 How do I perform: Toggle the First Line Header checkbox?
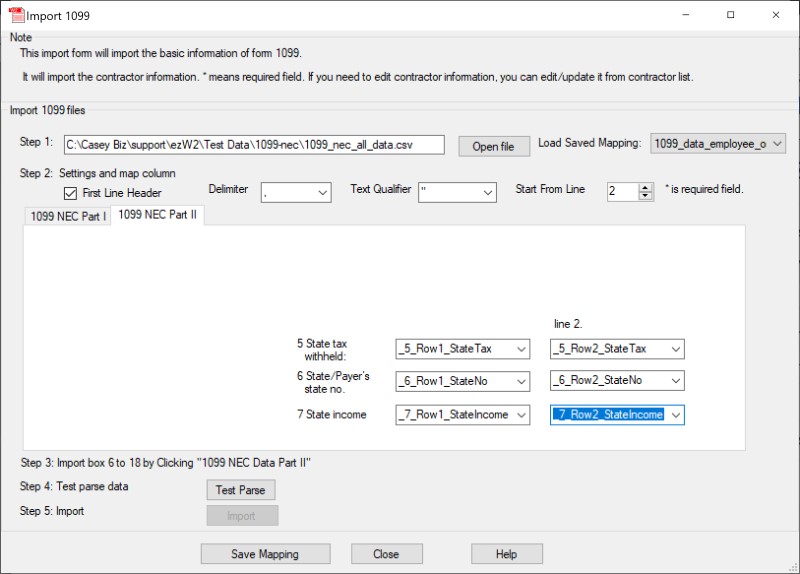pos(71,193)
